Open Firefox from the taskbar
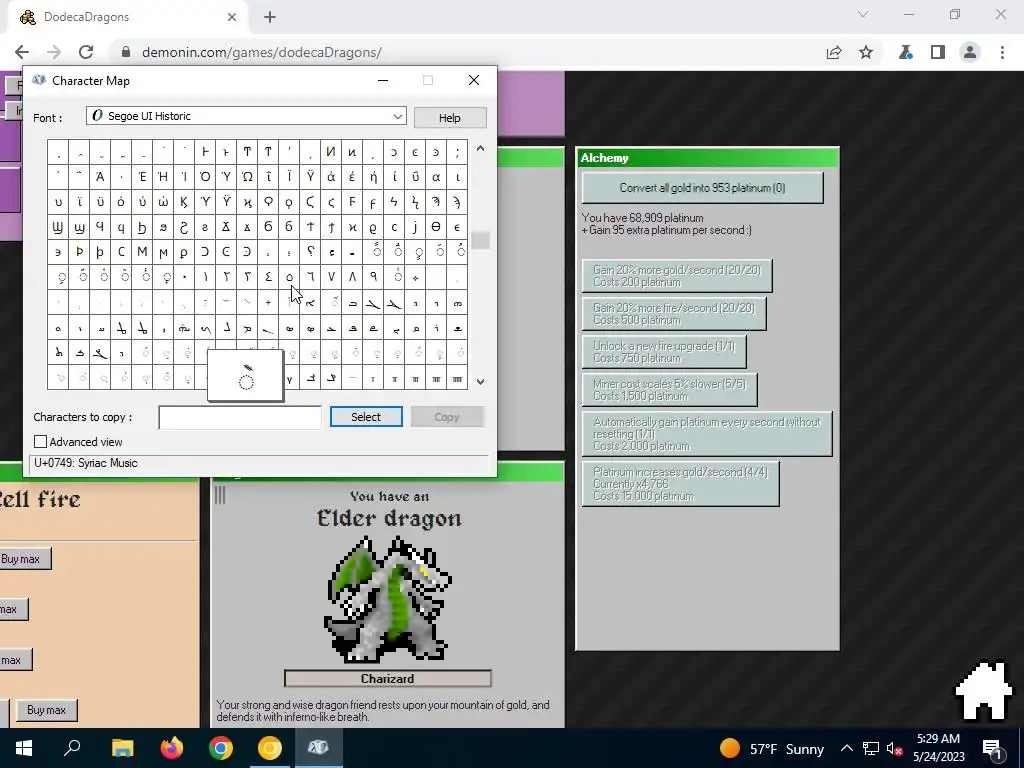Screen dimensions: 1024x768 click(172, 748)
